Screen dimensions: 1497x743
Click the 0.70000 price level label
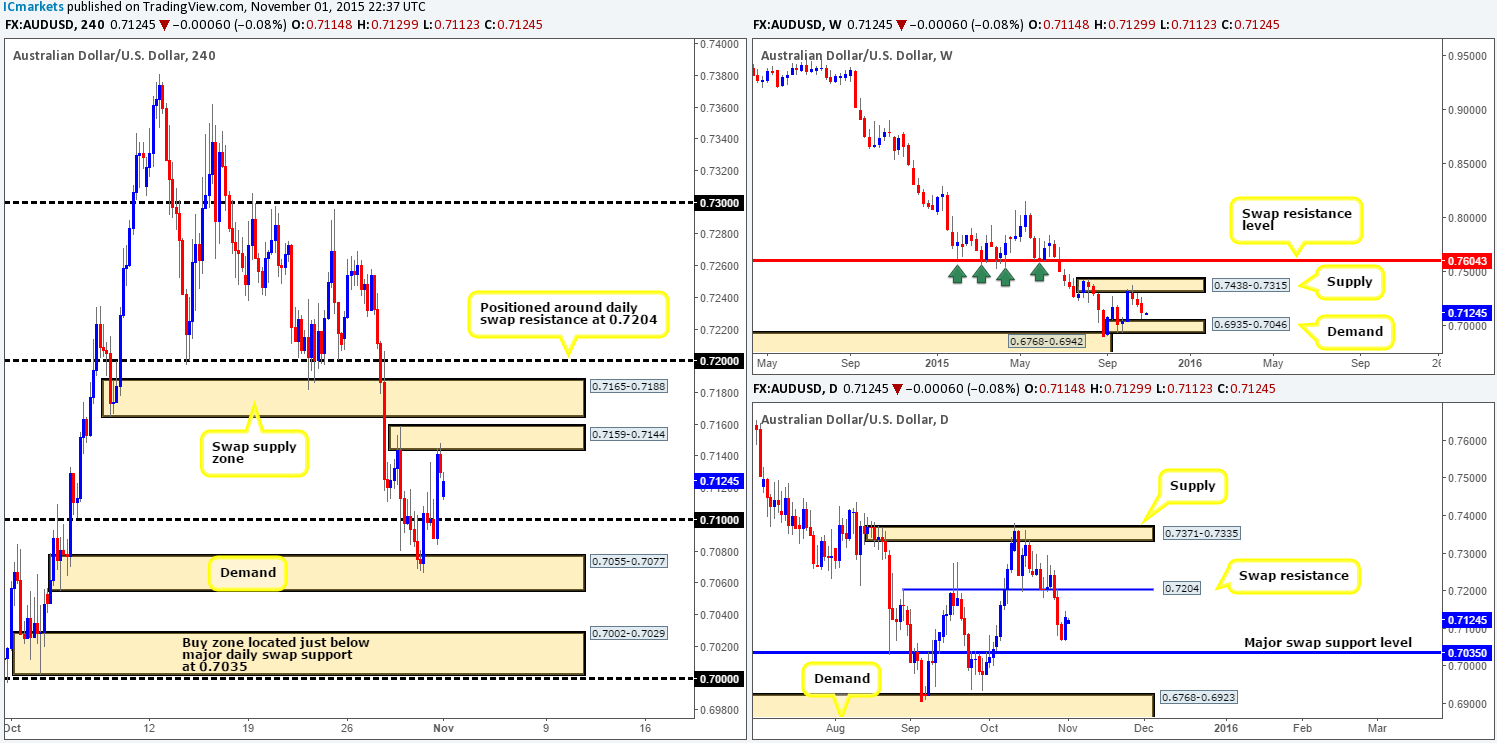[x=719, y=678]
